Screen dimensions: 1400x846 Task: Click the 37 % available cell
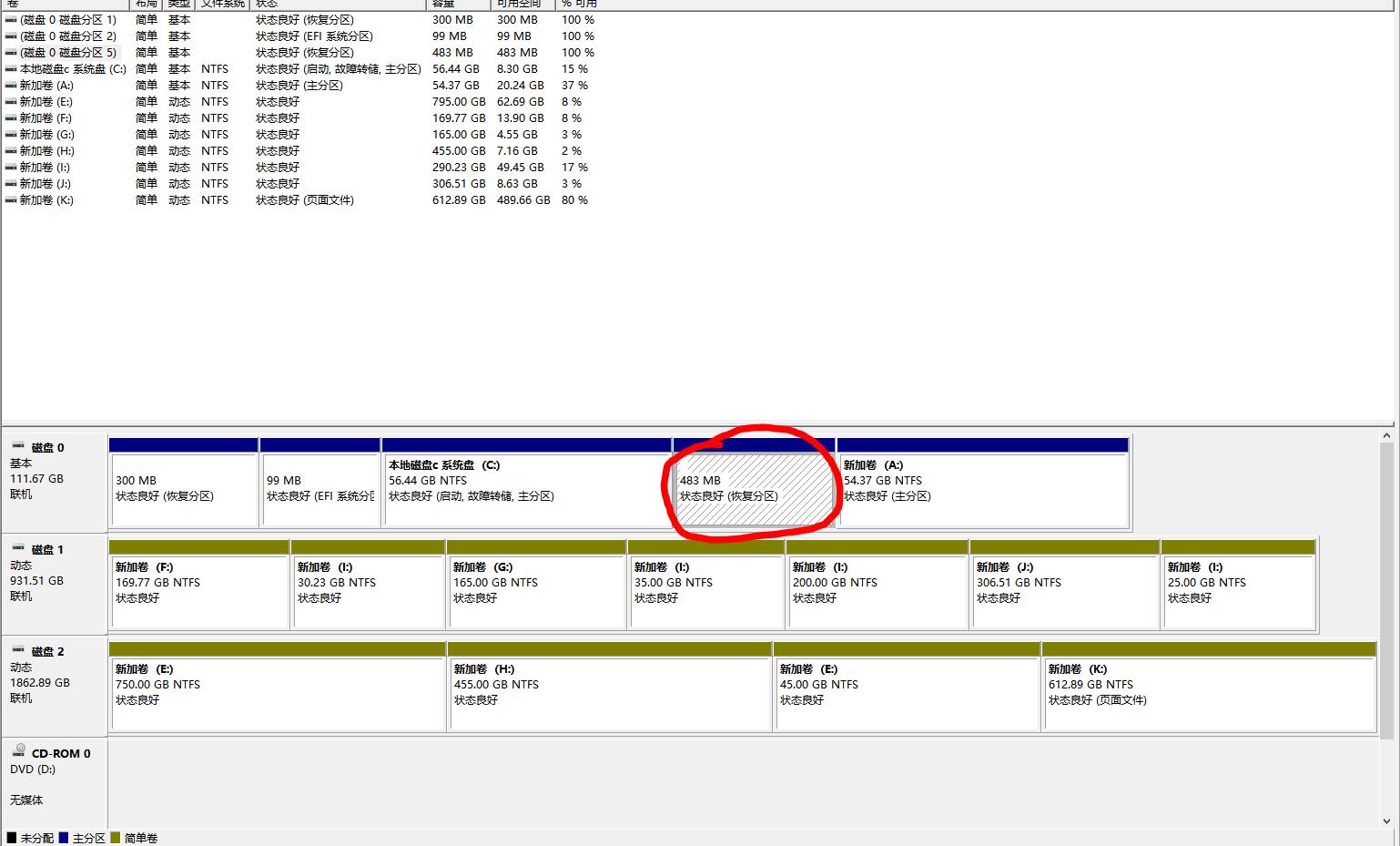[x=574, y=85]
